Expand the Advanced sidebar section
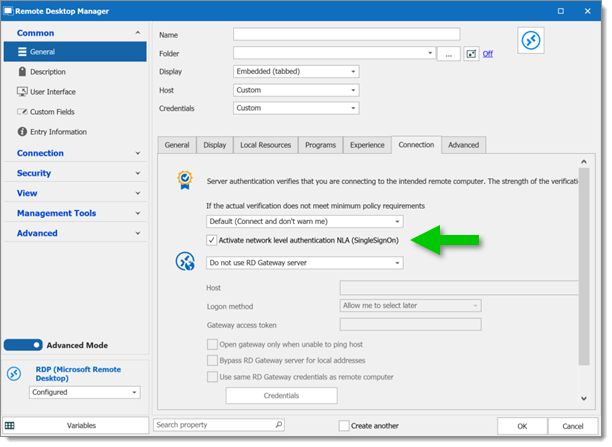 coord(138,233)
